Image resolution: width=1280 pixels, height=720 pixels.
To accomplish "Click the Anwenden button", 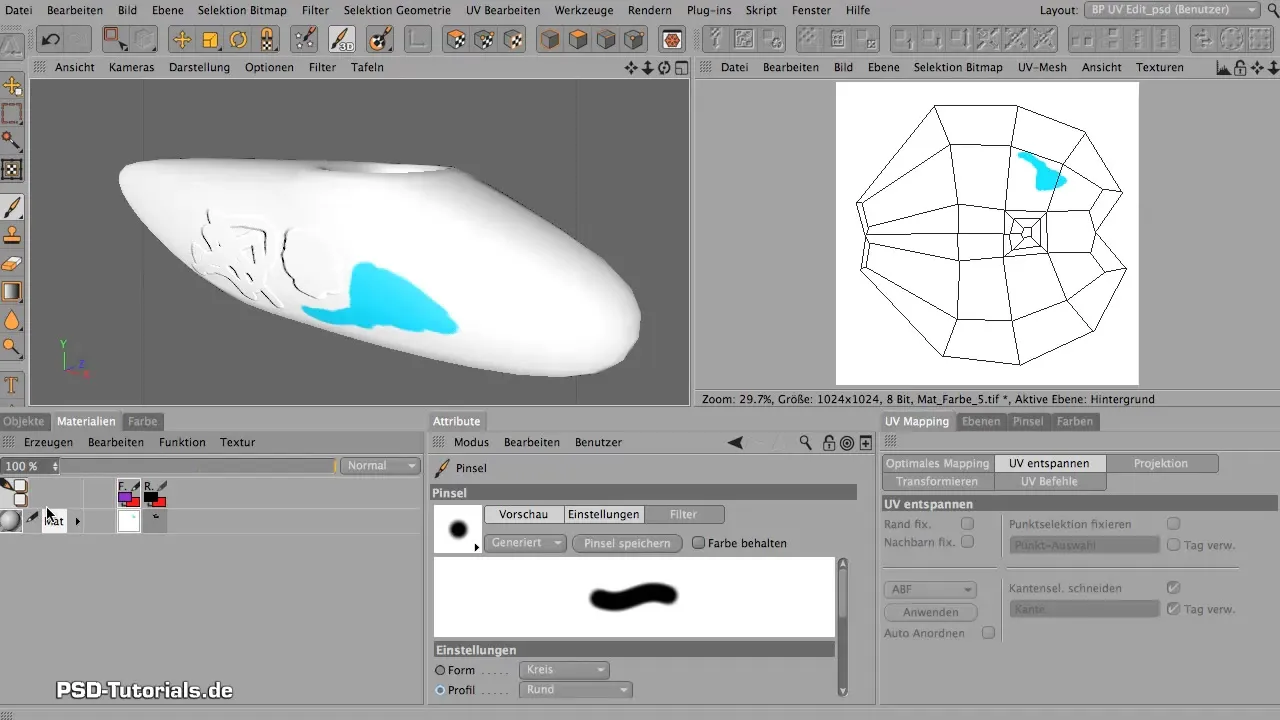I will coord(930,612).
